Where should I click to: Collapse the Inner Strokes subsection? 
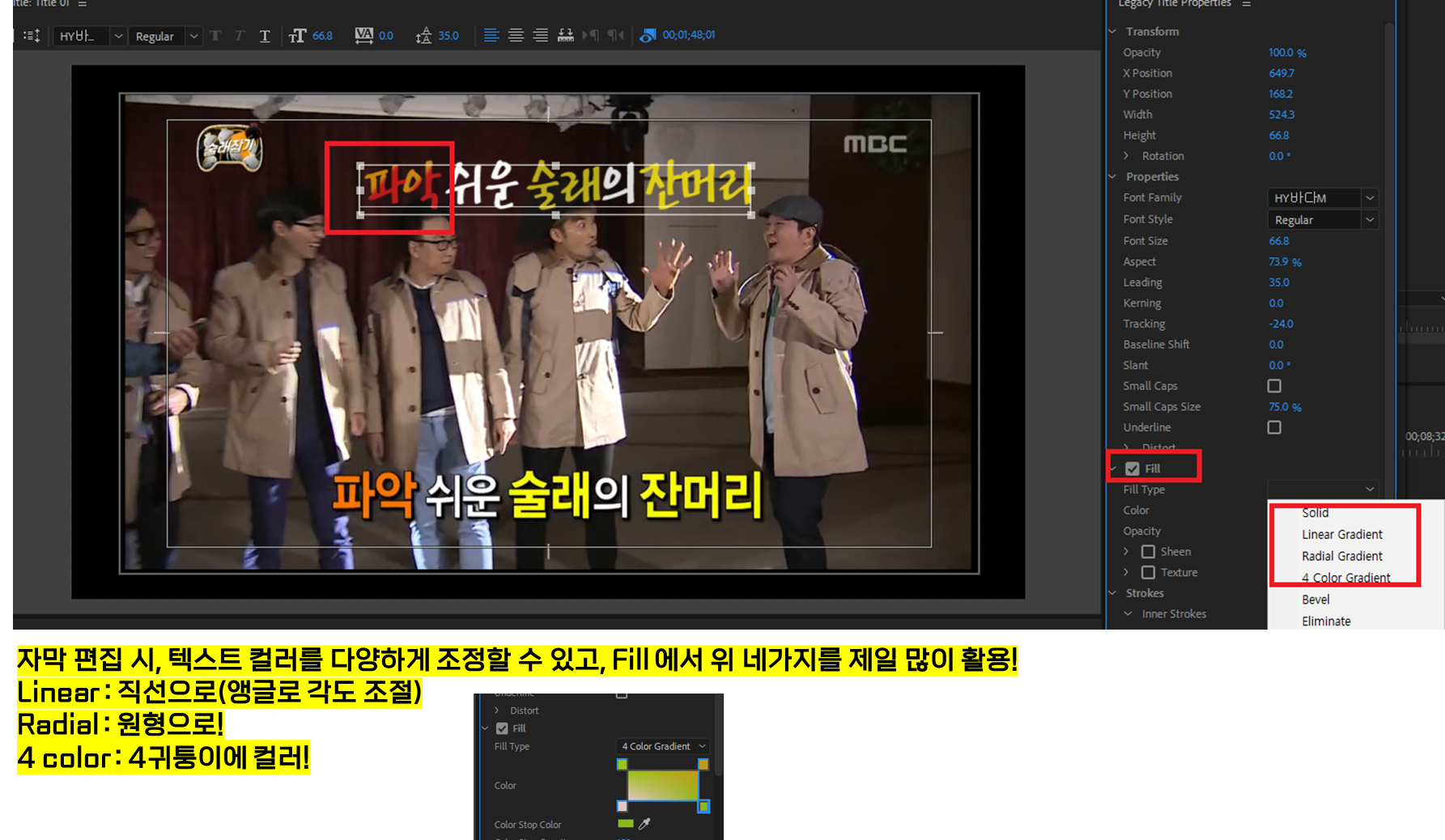[1128, 614]
